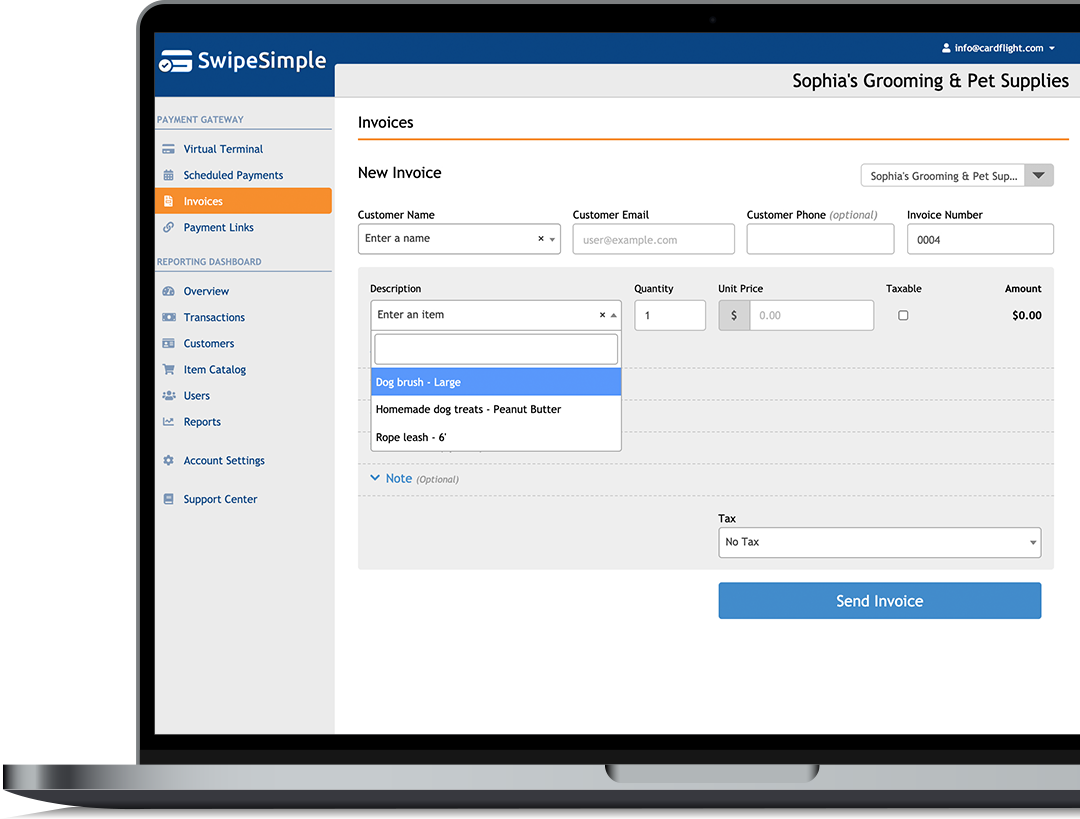Clear the Customer Name field with the x
Screen dimensions: 1080x819
click(x=541, y=238)
